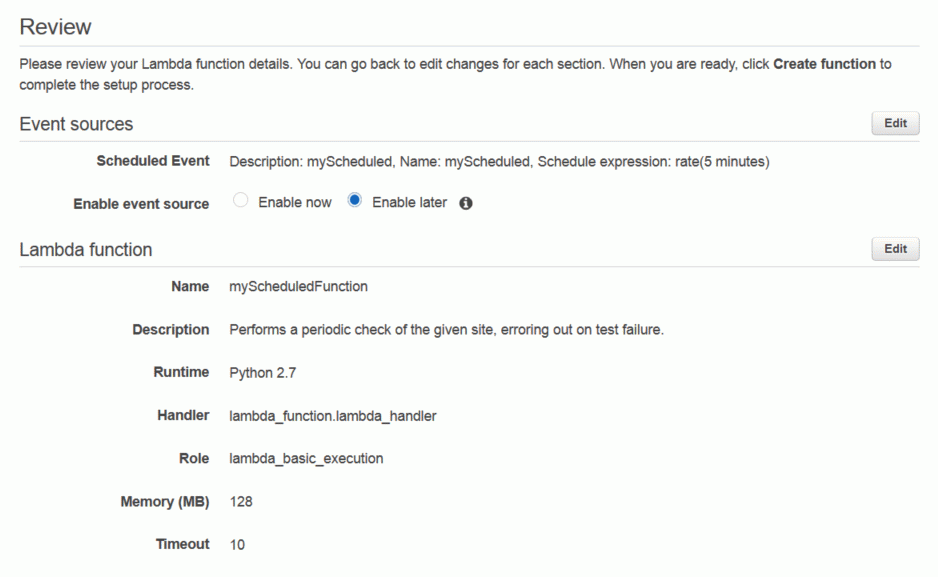Click the Scheduled Event label
Image resolution: width=938 pixels, height=577 pixels.
153,161
